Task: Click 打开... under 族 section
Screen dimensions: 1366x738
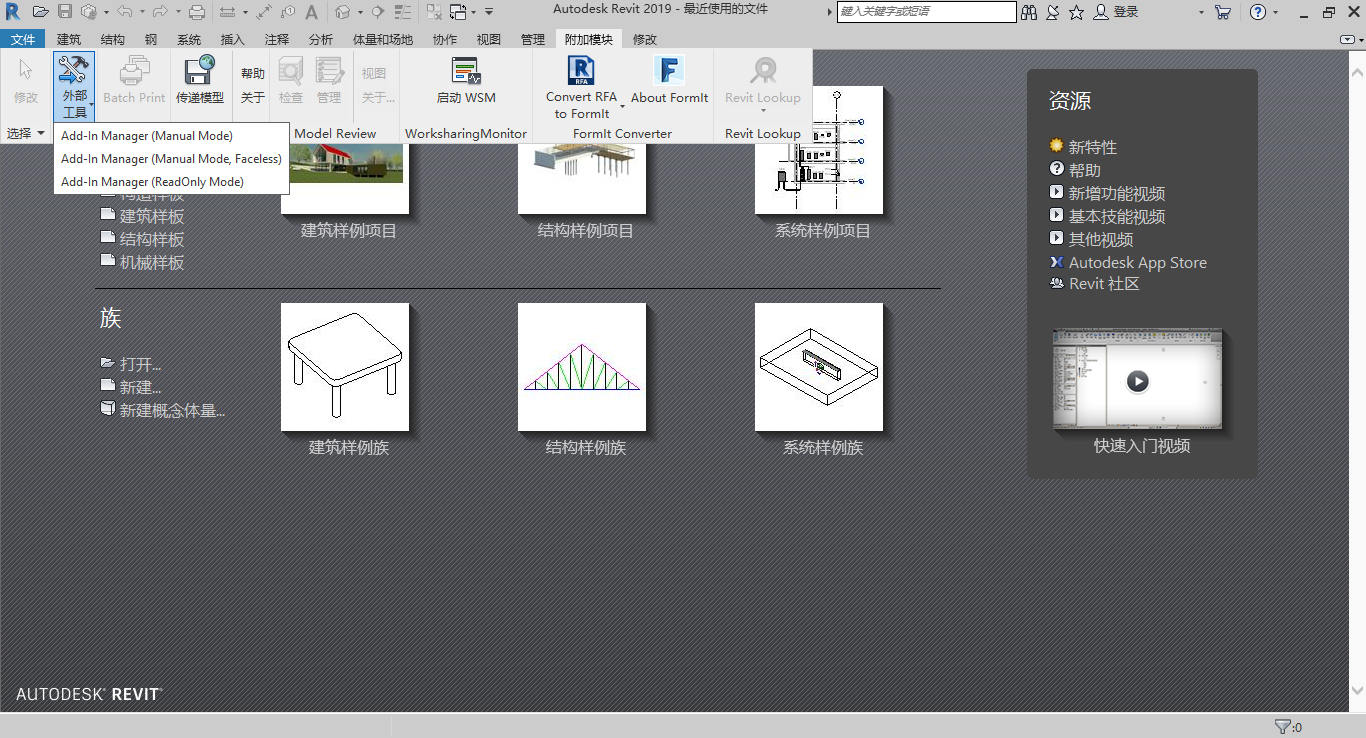Action: (140, 365)
